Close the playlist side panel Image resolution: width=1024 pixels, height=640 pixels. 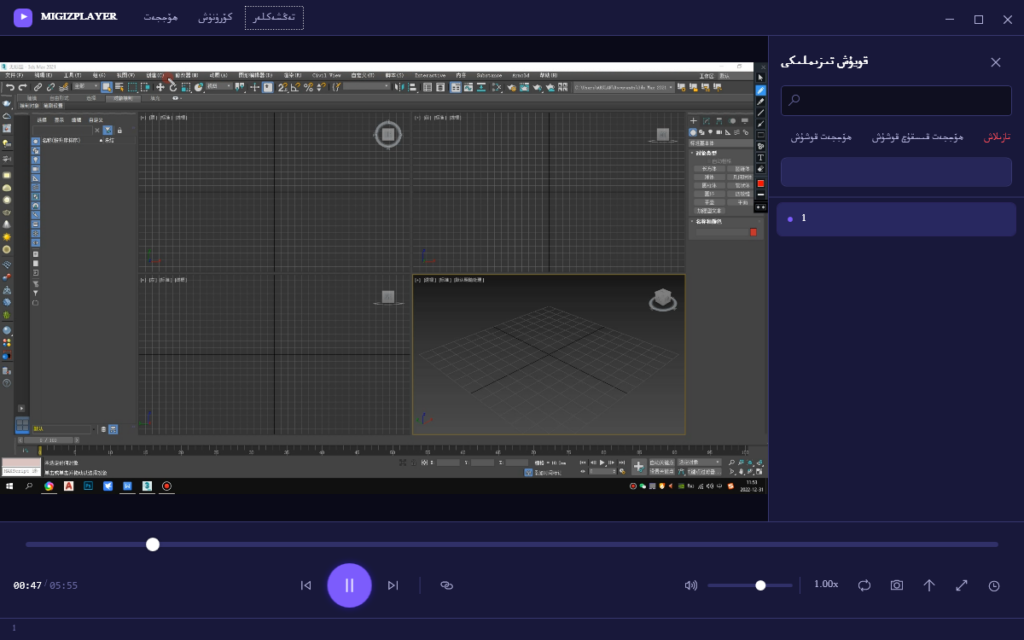(x=995, y=62)
